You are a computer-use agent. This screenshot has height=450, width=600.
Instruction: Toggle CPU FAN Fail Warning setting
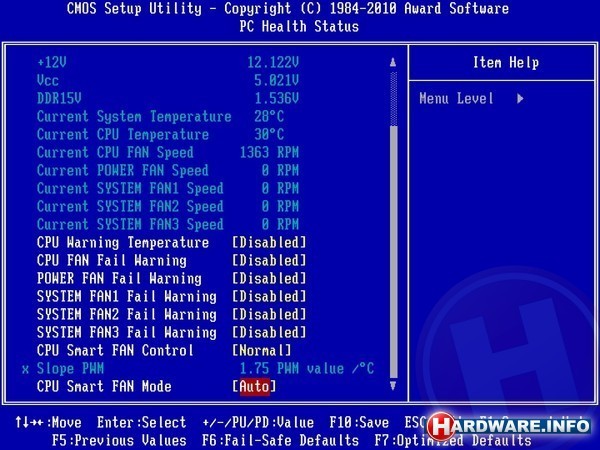[269, 261]
